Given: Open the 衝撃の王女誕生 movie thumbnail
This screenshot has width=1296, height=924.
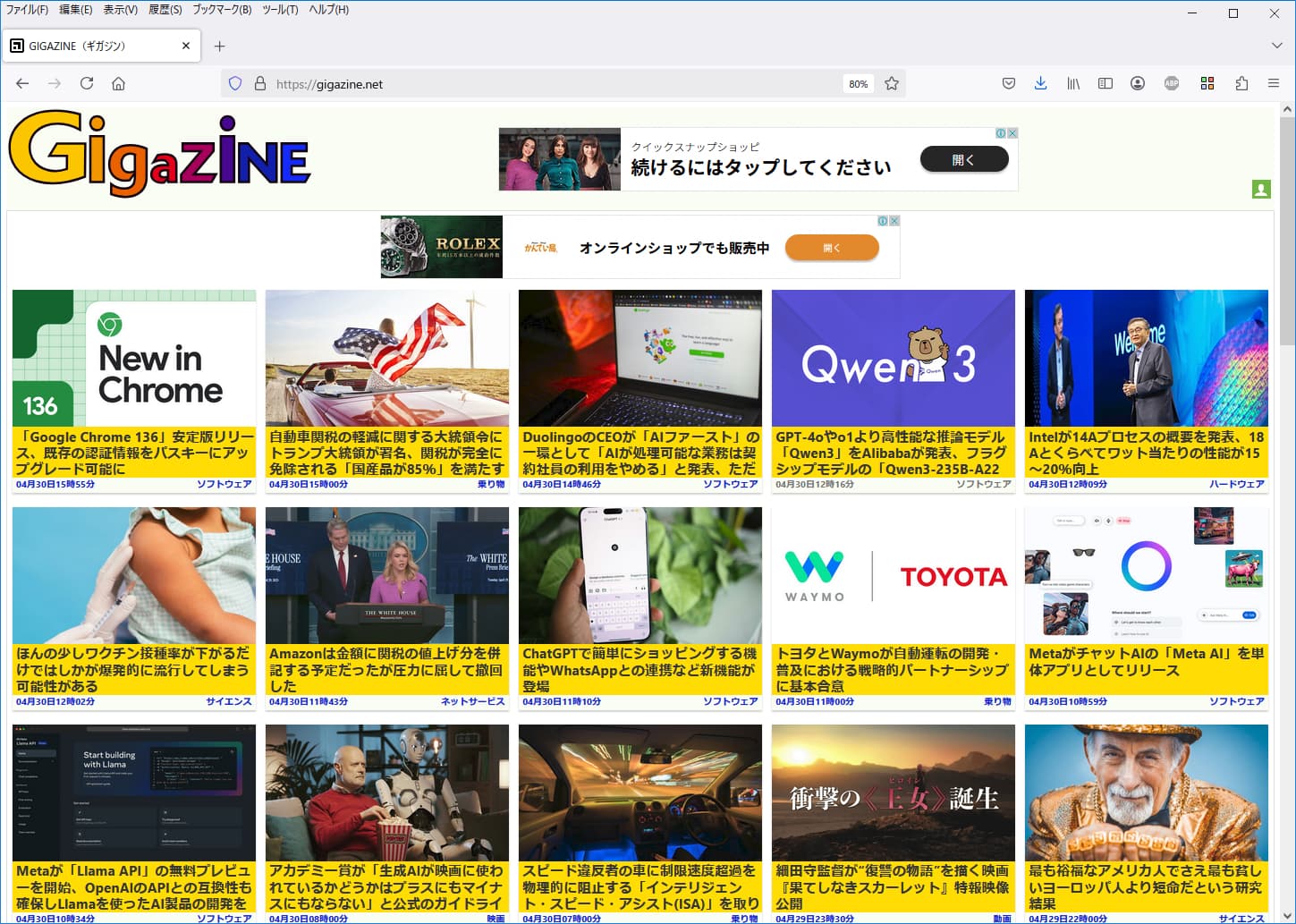Looking at the screenshot, I should pos(894,793).
